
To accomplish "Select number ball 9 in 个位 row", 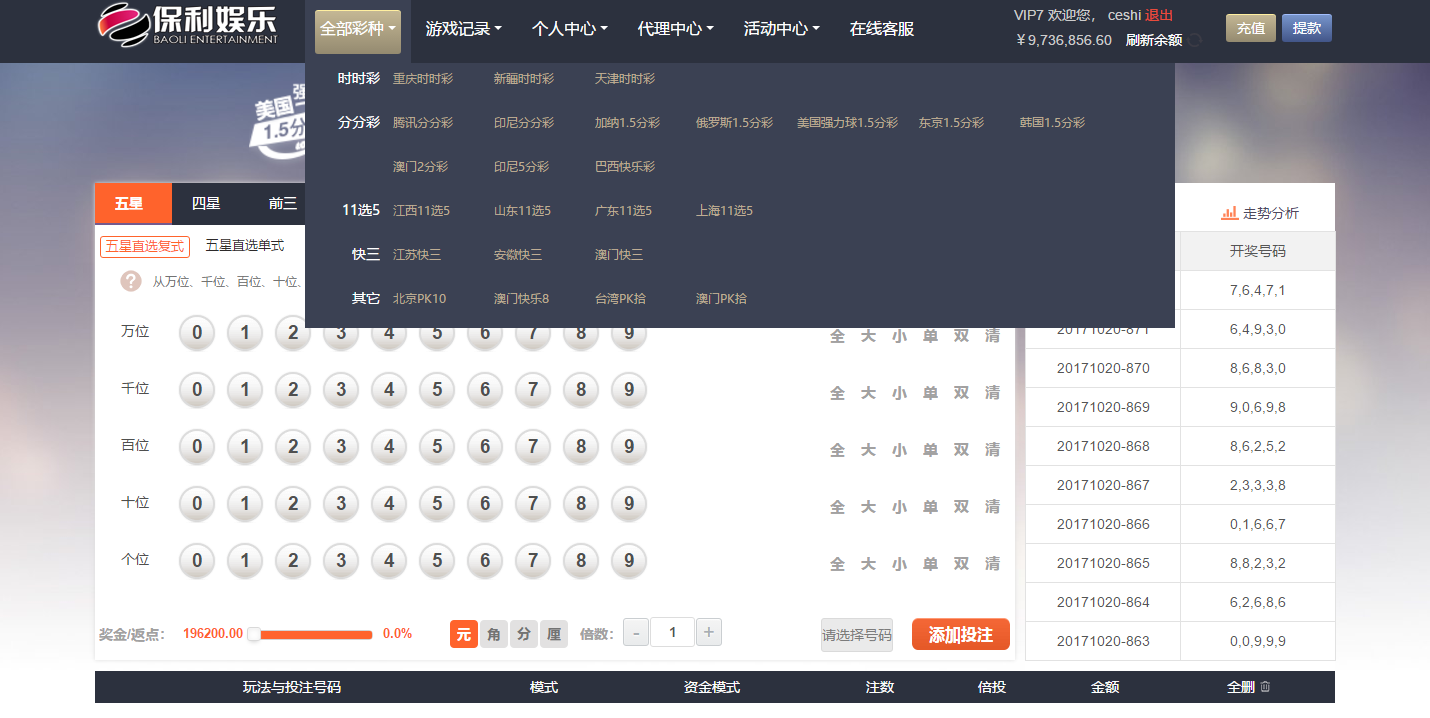I will (629, 561).
